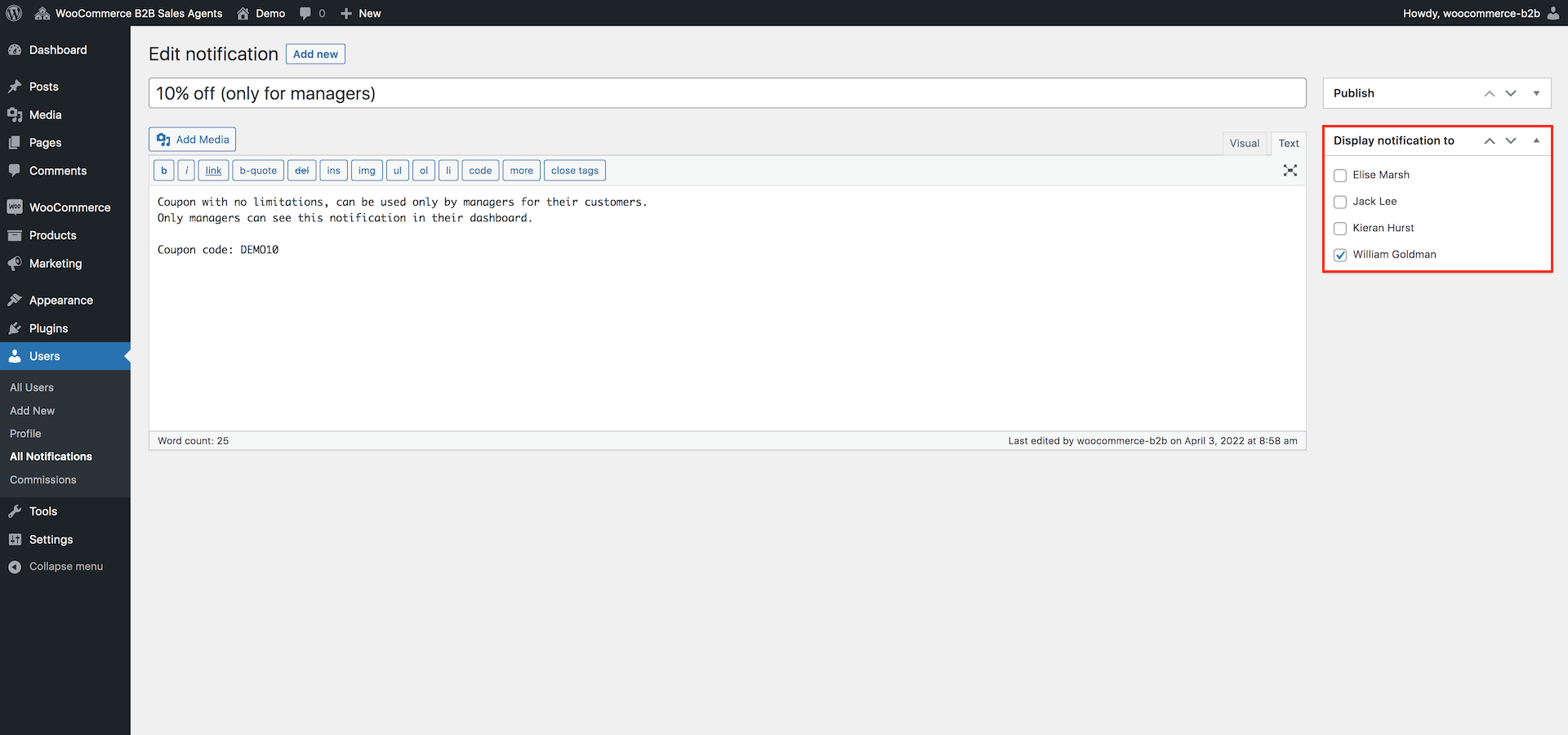Move Display notification to panel down

coord(1511,140)
